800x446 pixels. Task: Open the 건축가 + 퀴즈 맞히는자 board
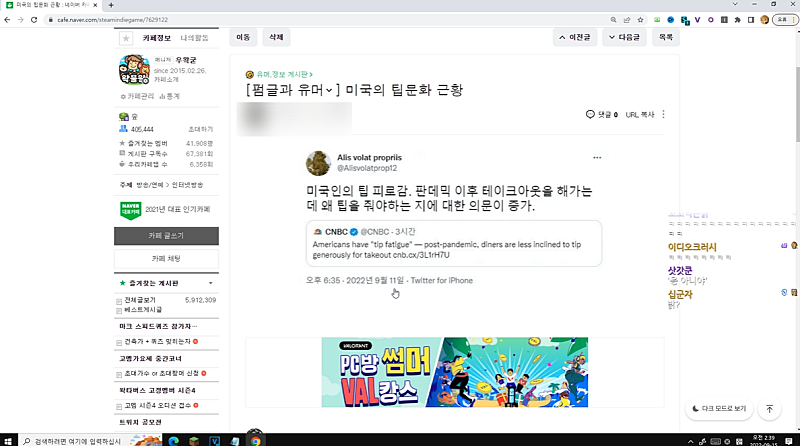(157, 341)
